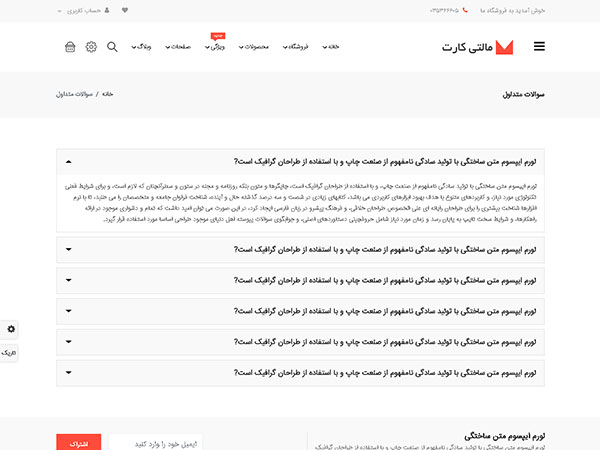
Task: Click the search magnifier icon
Action: tap(112, 47)
